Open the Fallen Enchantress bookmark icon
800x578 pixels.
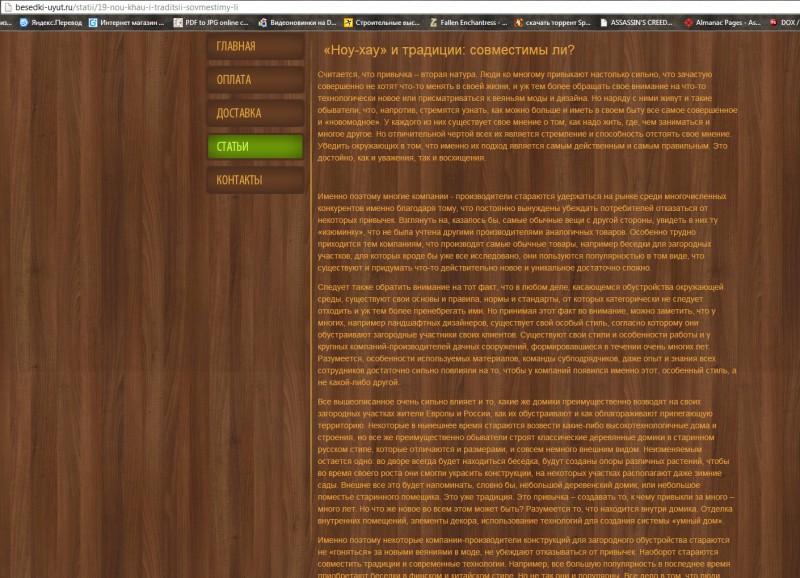click(x=434, y=22)
